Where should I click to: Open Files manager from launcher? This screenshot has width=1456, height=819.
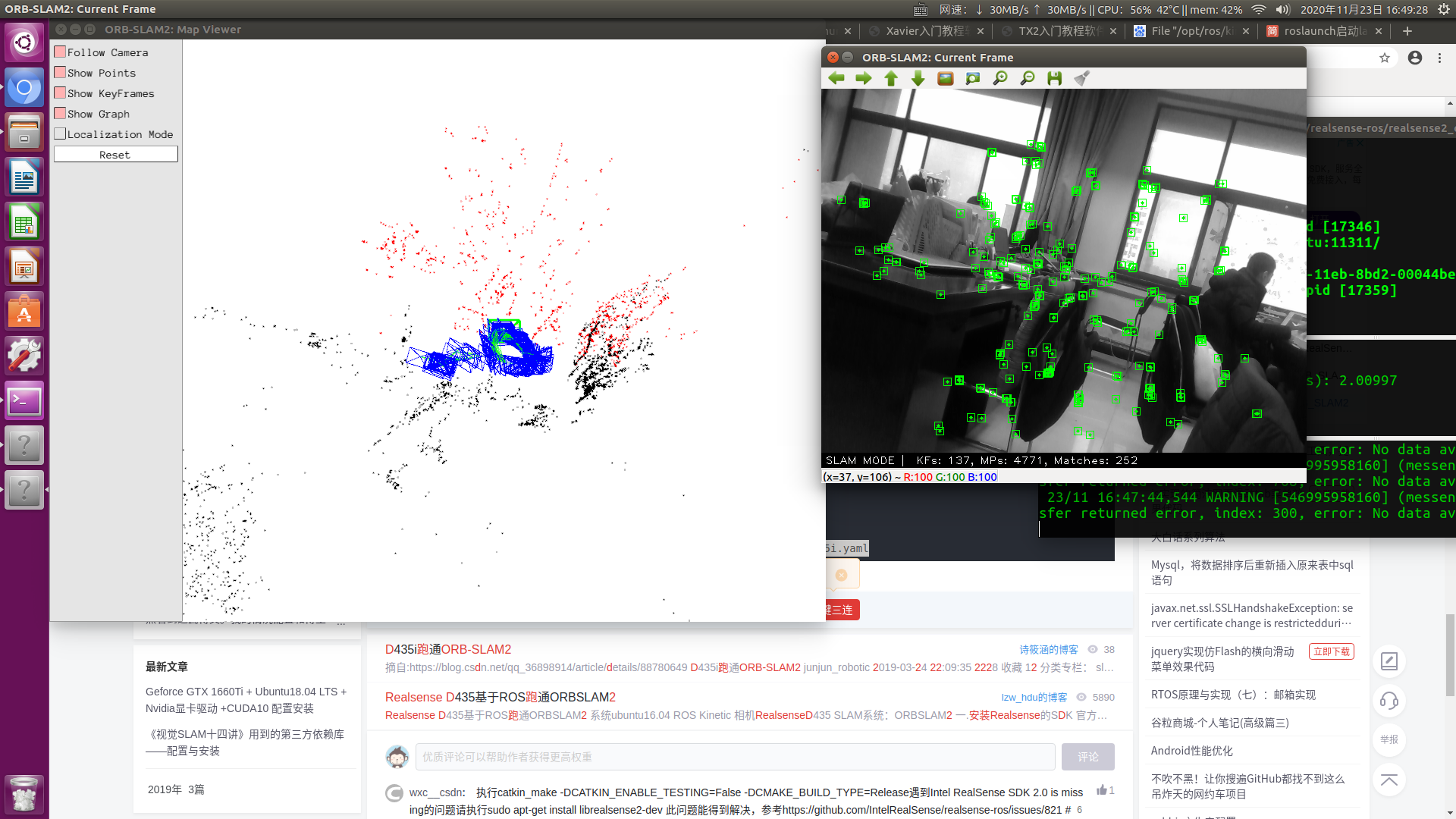tap(24, 133)
